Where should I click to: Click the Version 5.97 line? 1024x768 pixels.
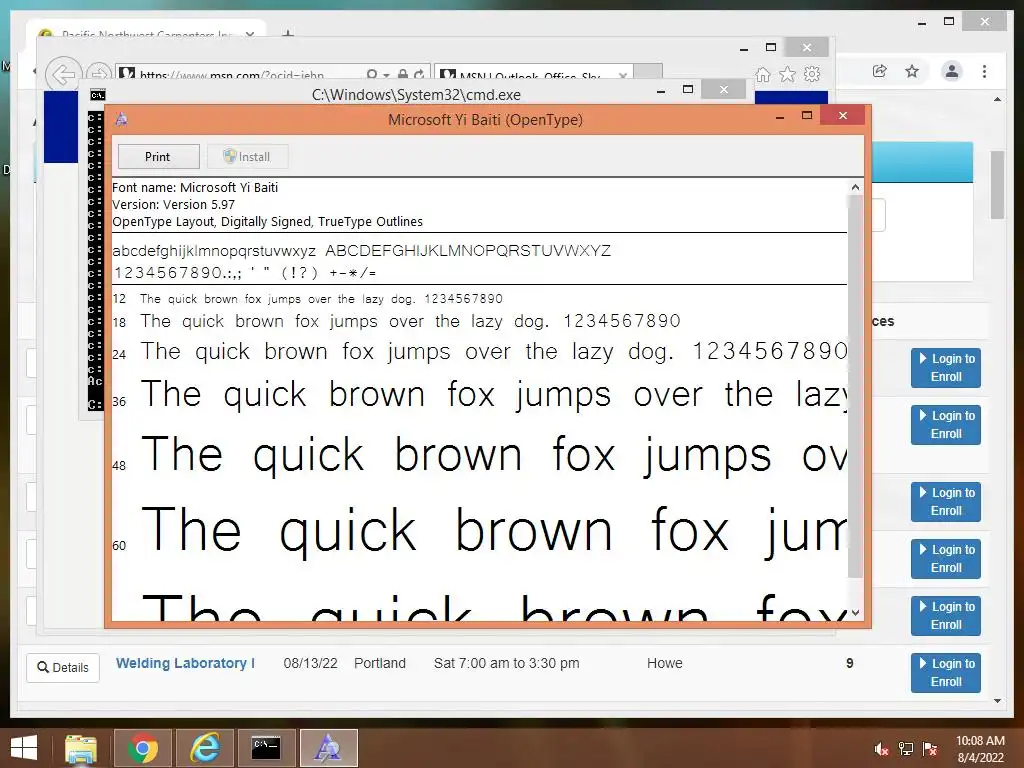pyautogui.click(x=174, y=204)
